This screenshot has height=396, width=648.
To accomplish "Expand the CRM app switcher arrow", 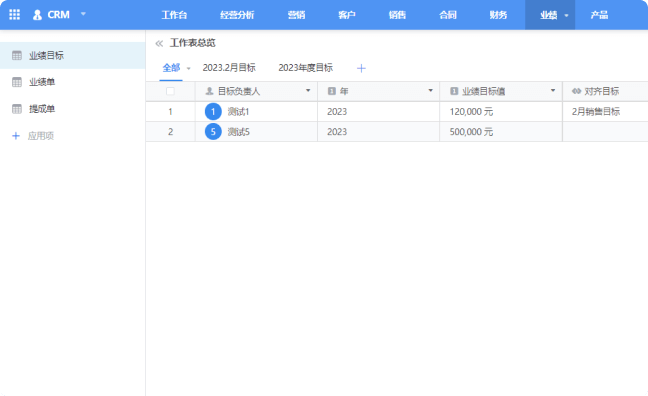I will (x=83, y=14).
